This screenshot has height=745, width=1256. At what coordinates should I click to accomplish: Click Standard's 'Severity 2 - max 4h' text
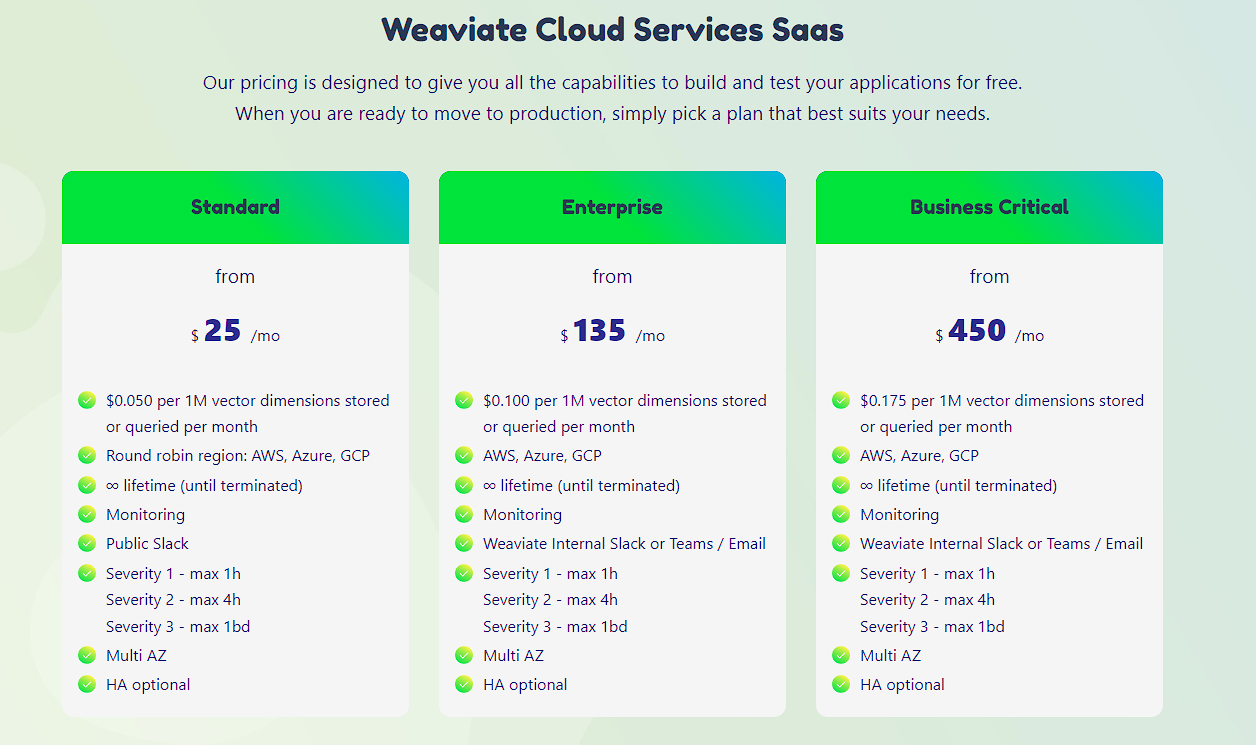173,600
